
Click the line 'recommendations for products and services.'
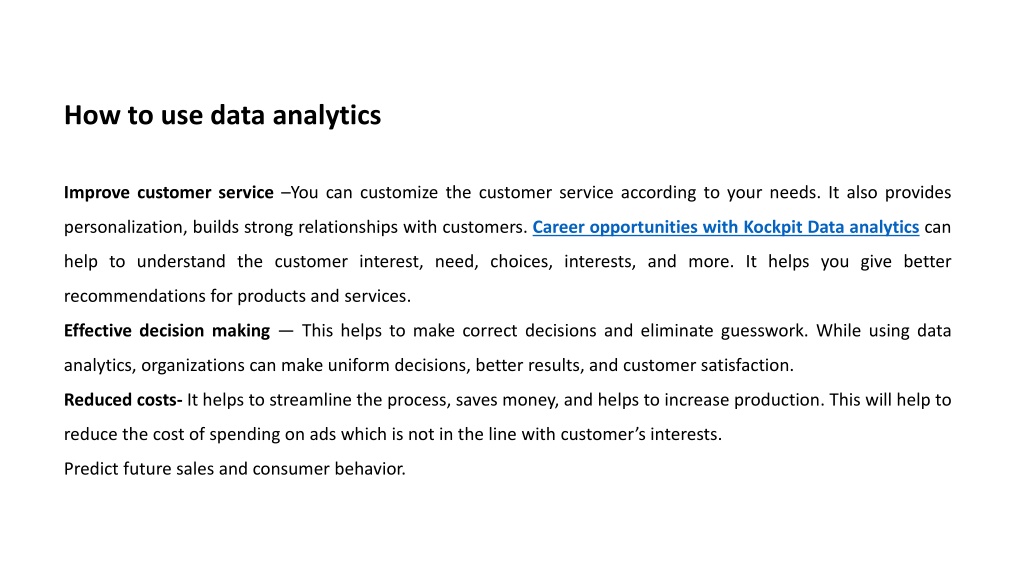tap(237, 296)
